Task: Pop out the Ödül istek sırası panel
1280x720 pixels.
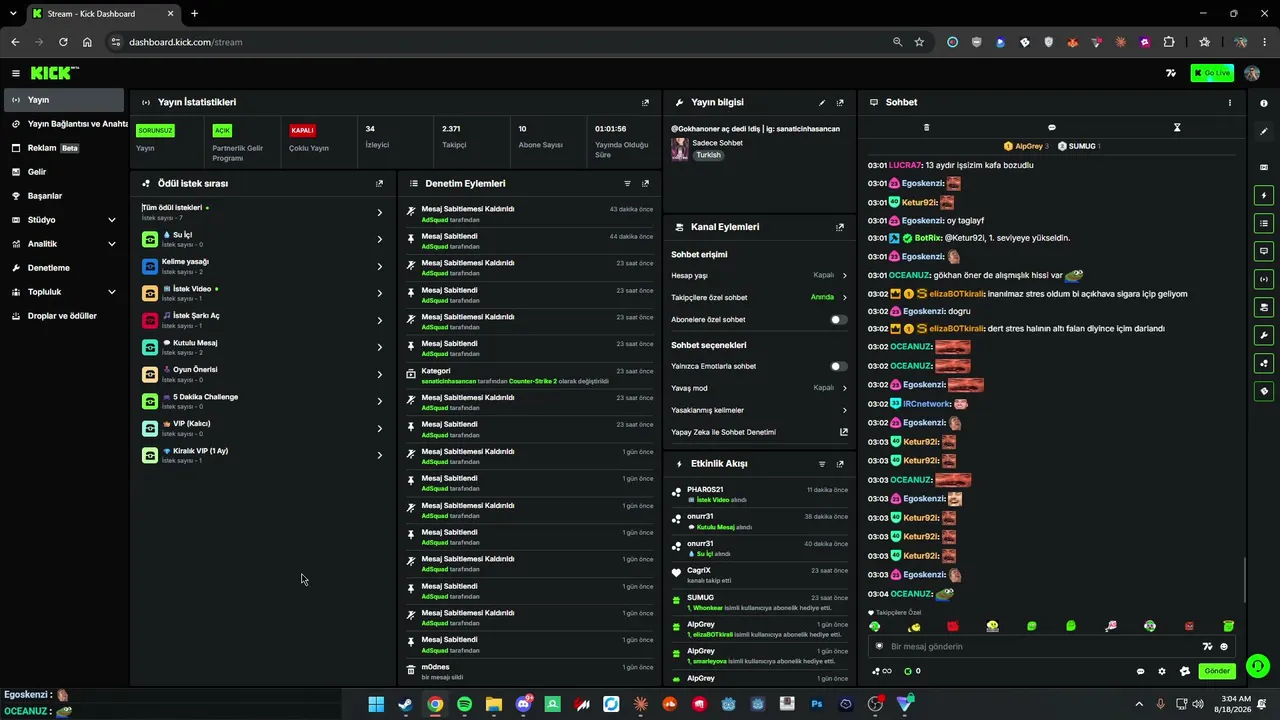Action: [x=380, y=184]
